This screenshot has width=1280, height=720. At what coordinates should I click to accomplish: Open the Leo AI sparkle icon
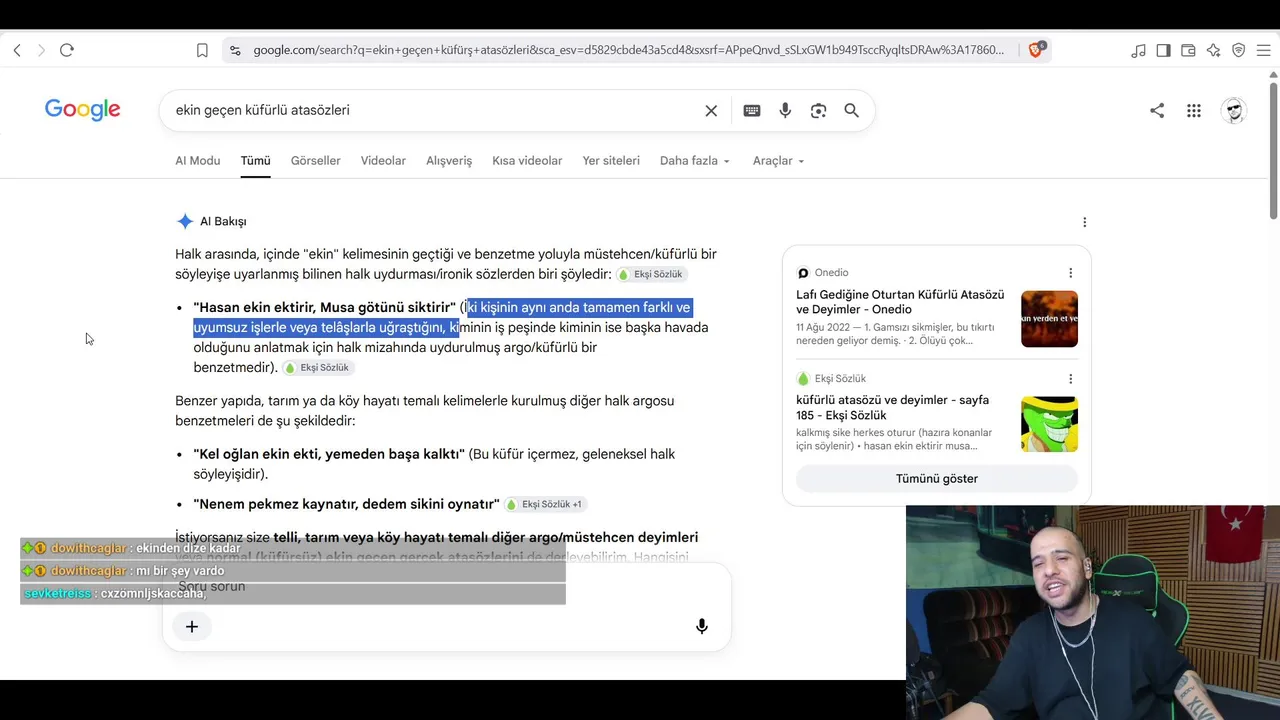click(1213, 50)
